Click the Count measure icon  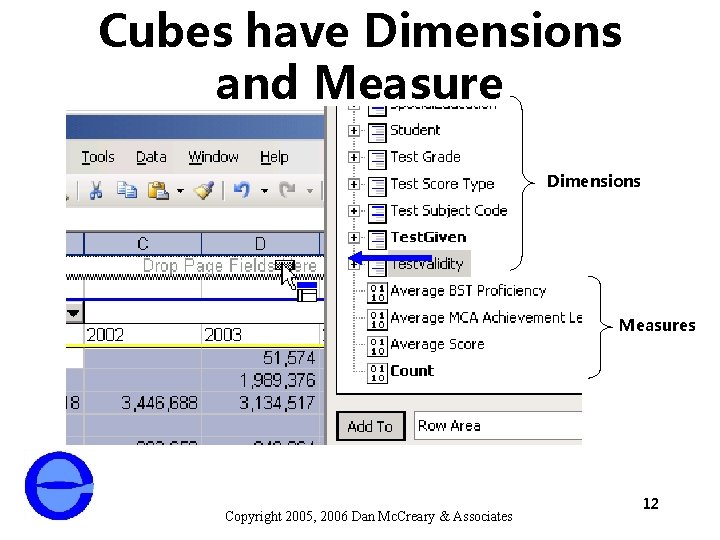[x=377, y=373]
